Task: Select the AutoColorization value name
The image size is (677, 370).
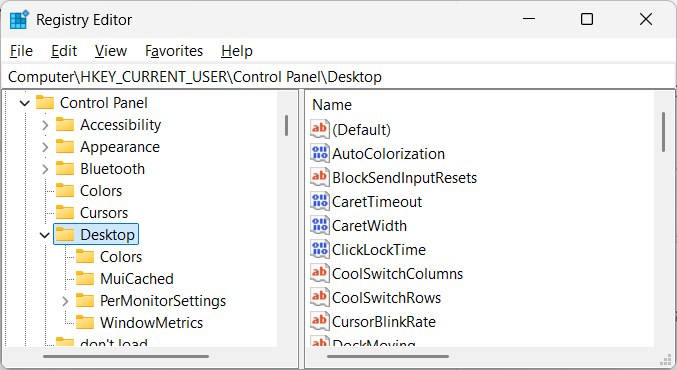Action: 389,154
